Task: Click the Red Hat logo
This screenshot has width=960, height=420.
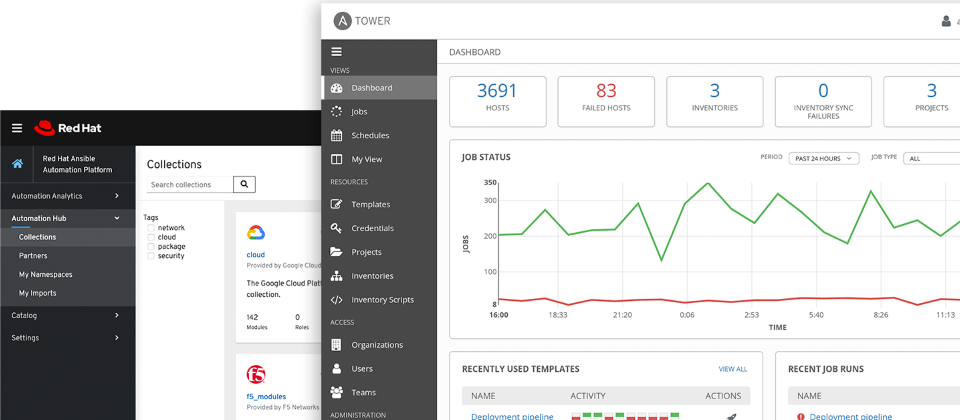Action: 67,128
